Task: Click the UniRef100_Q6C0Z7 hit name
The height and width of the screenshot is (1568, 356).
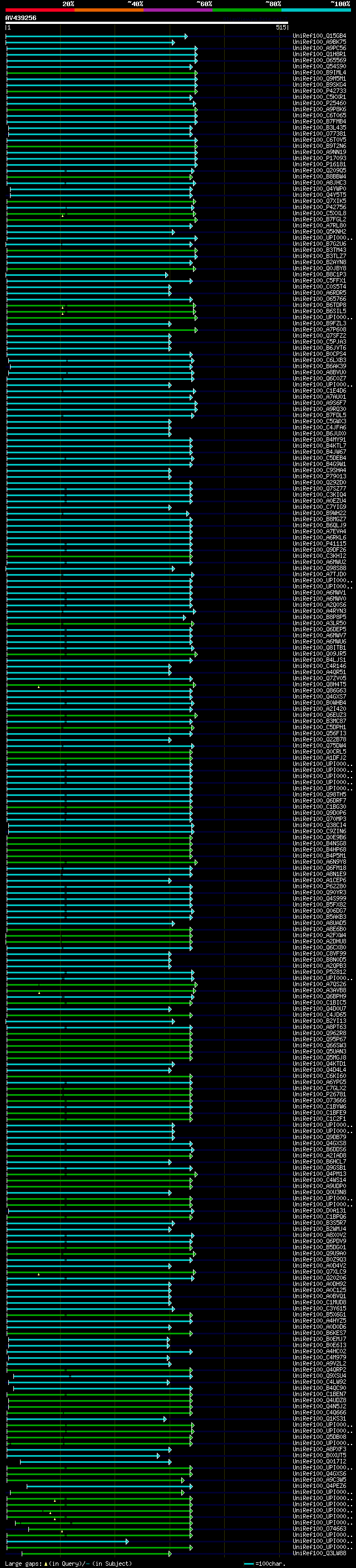Action: (x=319, y=378)
